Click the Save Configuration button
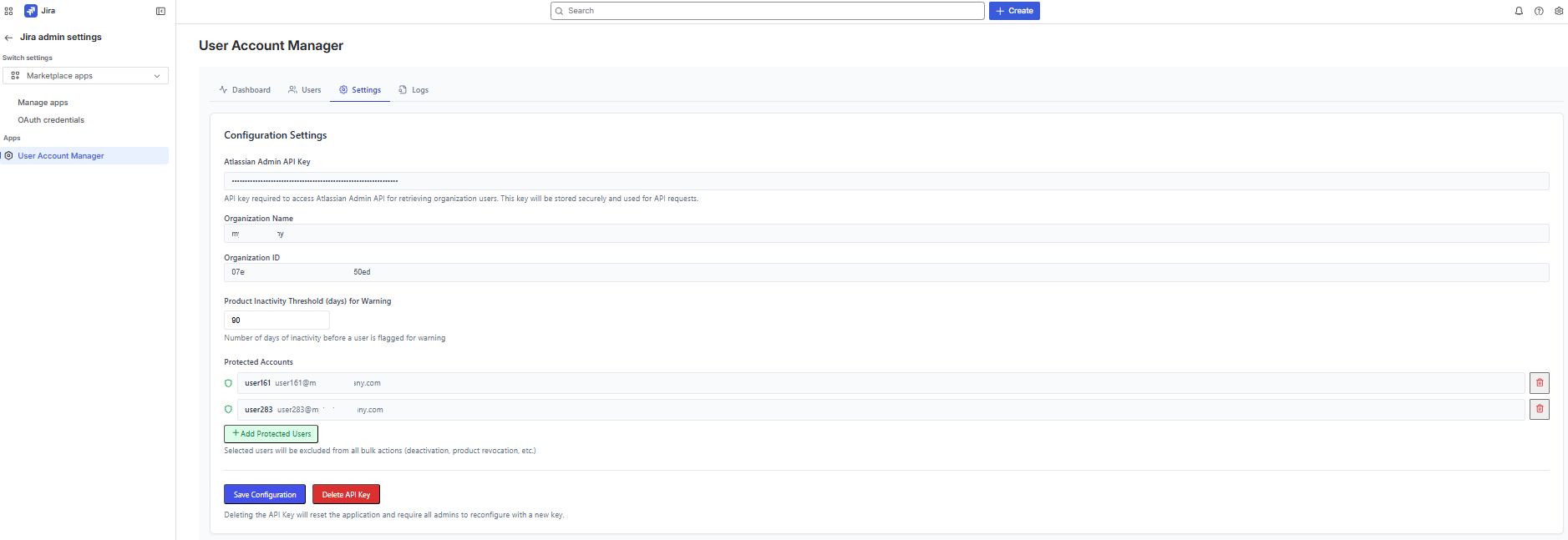 (265, 495)
